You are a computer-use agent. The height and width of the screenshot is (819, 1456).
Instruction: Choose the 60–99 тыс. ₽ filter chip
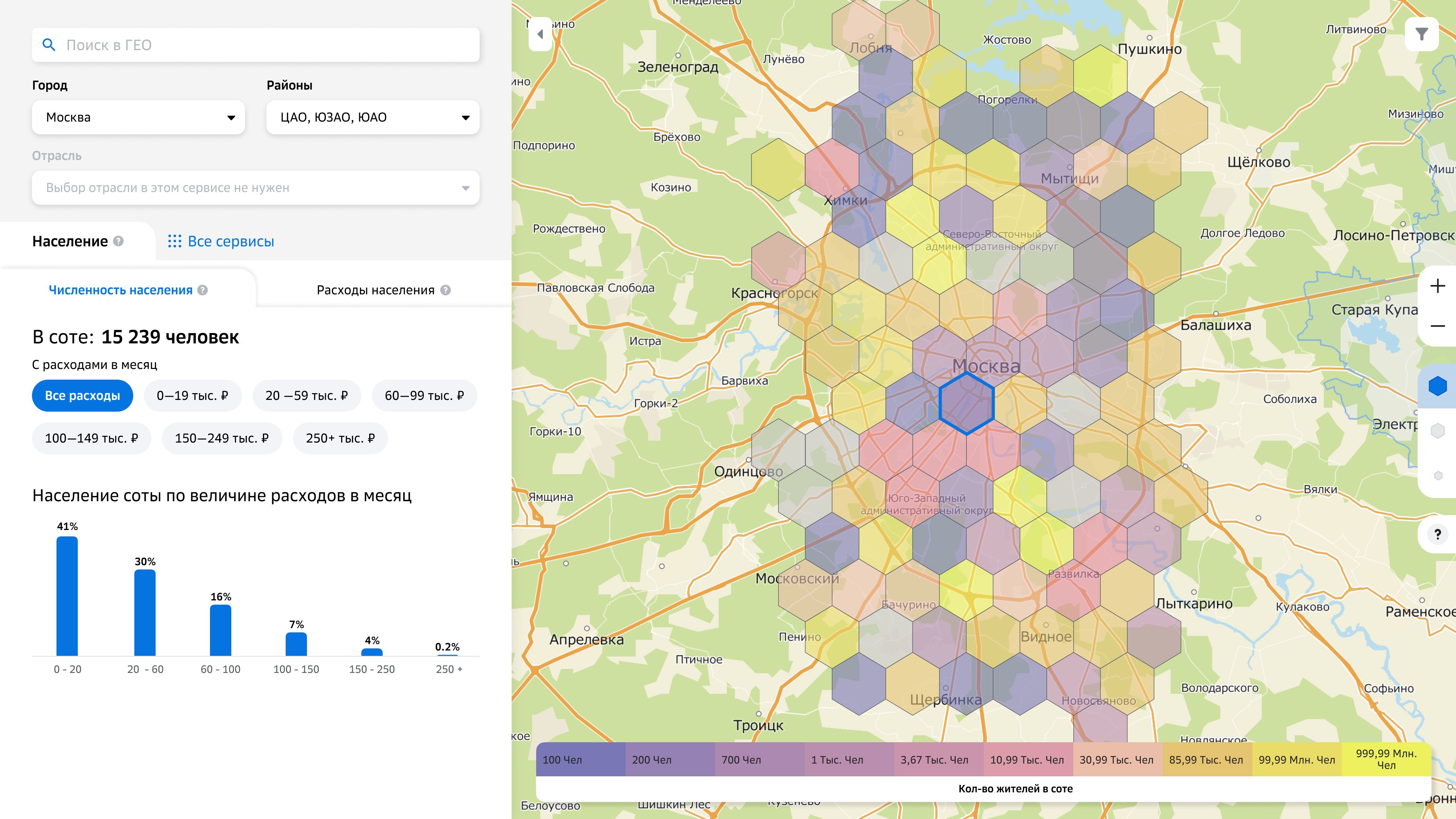(x=425, y=395)
